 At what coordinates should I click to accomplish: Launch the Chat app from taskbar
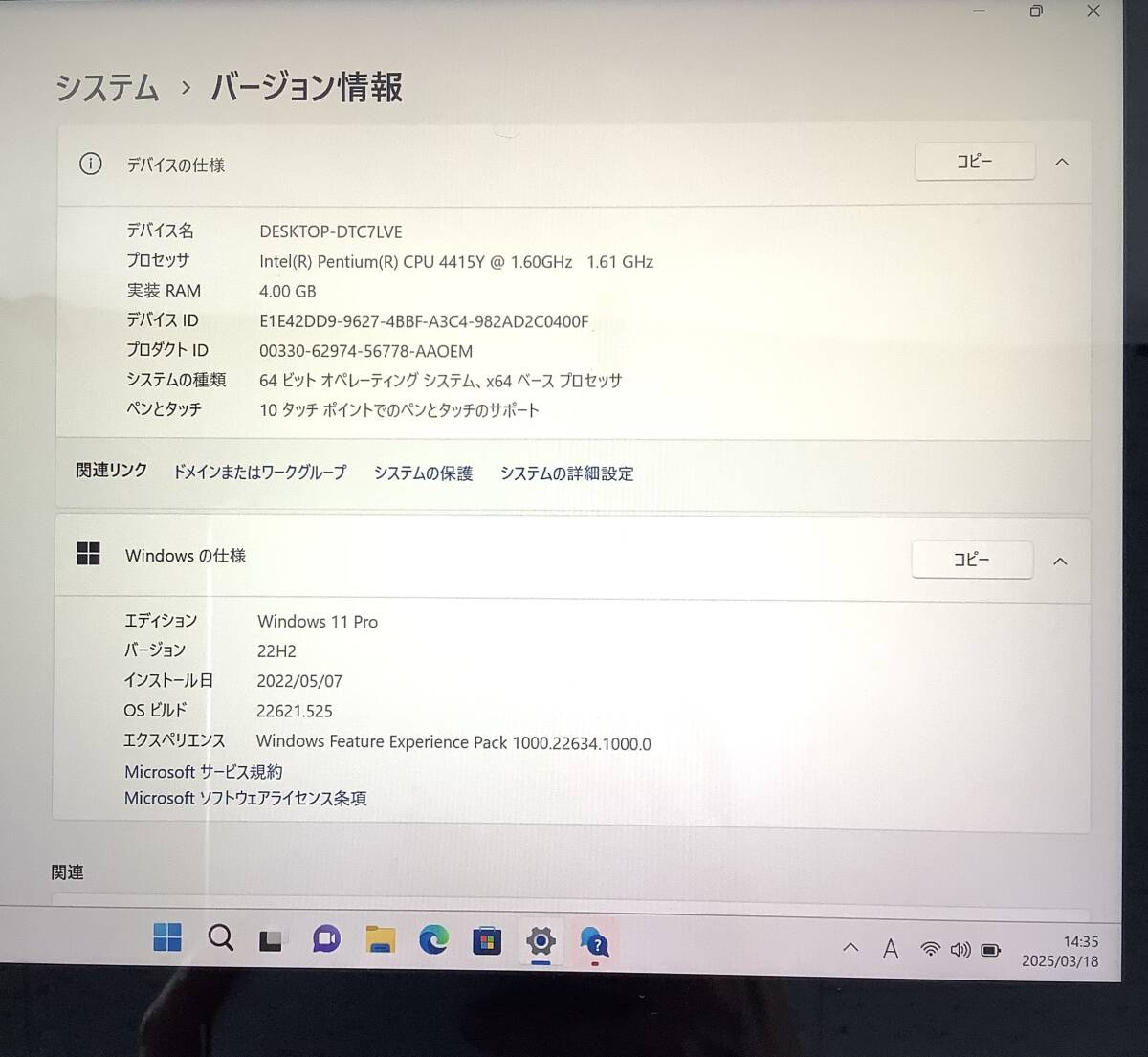pos(326,940)
